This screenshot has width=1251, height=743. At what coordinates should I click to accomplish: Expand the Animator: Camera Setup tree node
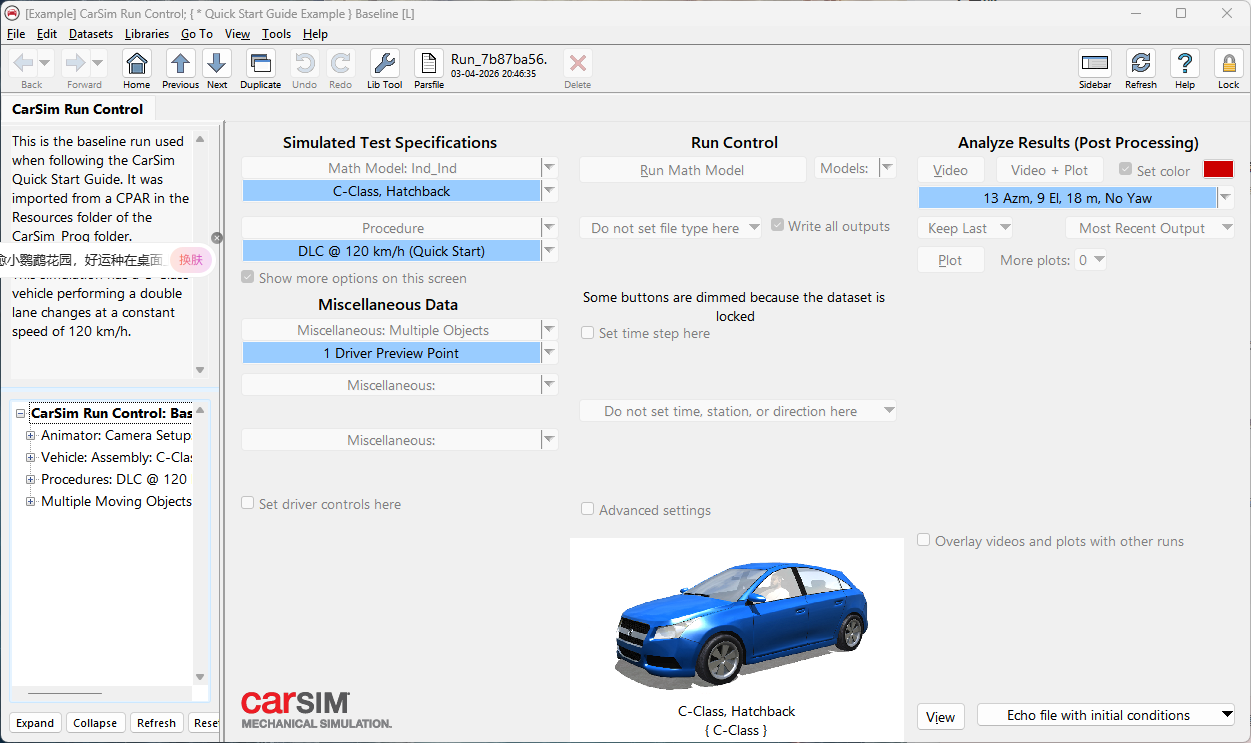[30, 435]
